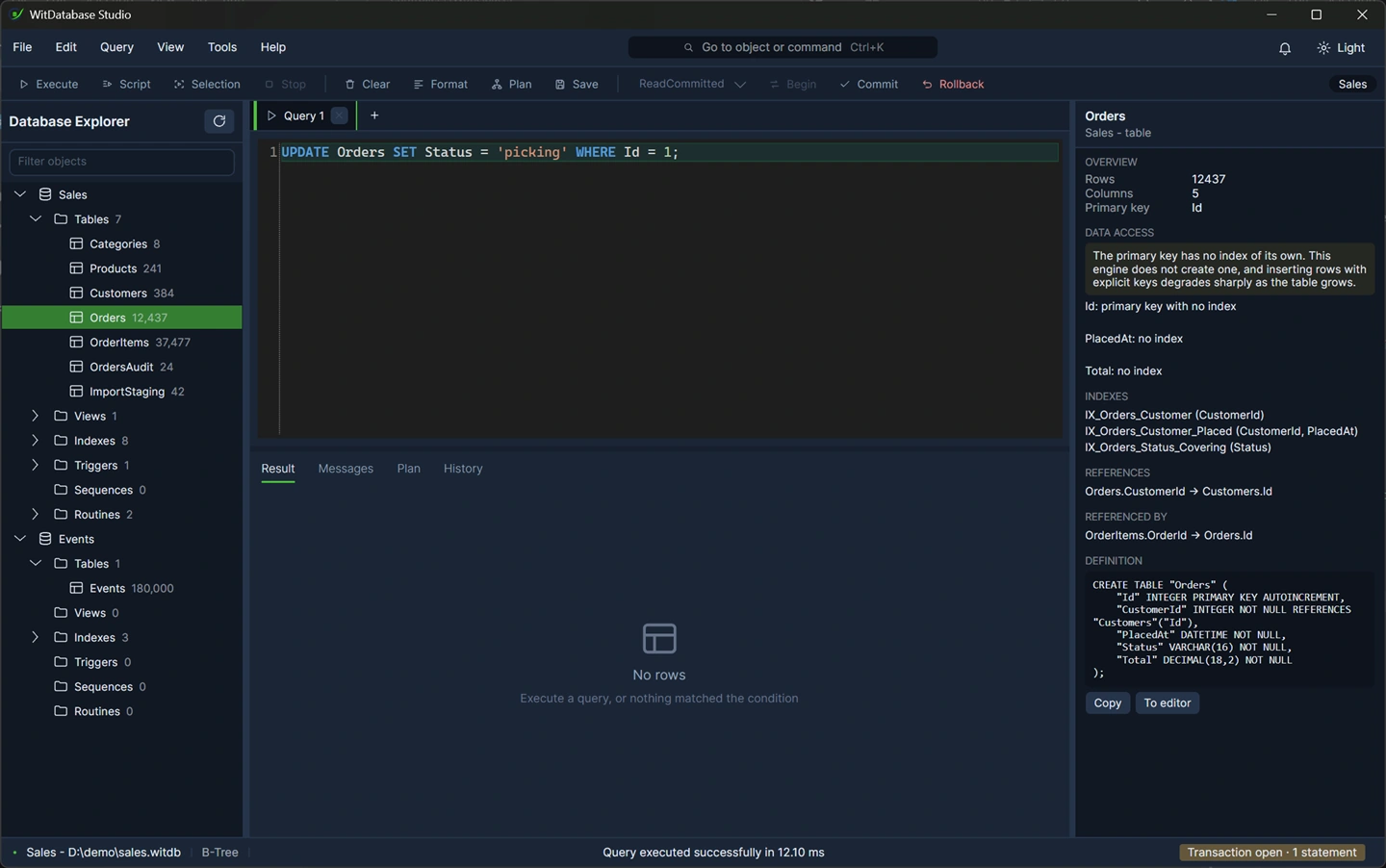Click the Products table icon

pyautogui.click(x=76, y=268)
